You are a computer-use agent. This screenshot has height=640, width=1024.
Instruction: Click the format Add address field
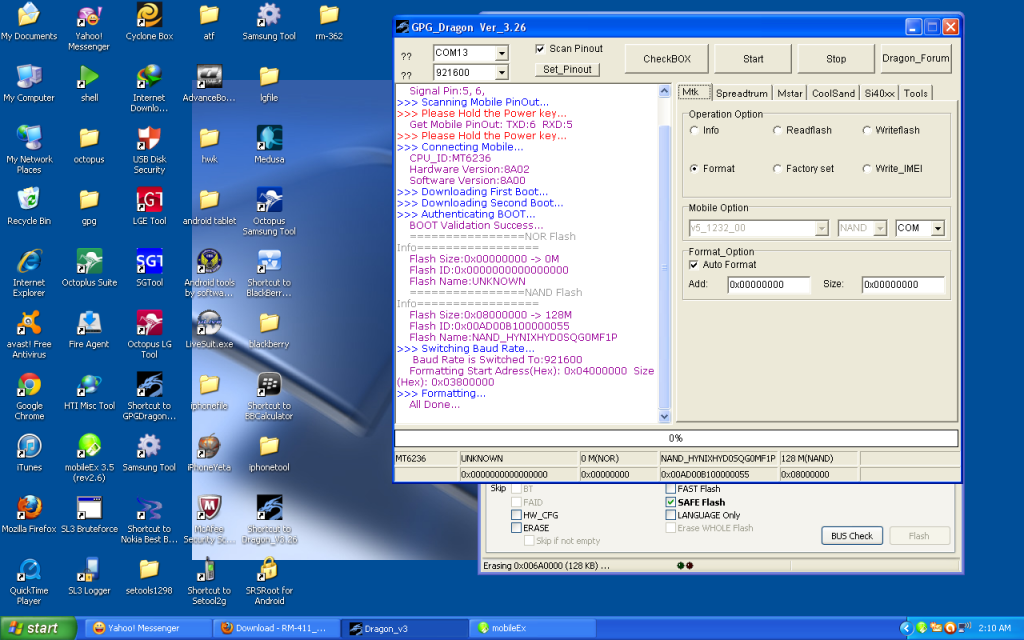point(769,285)
